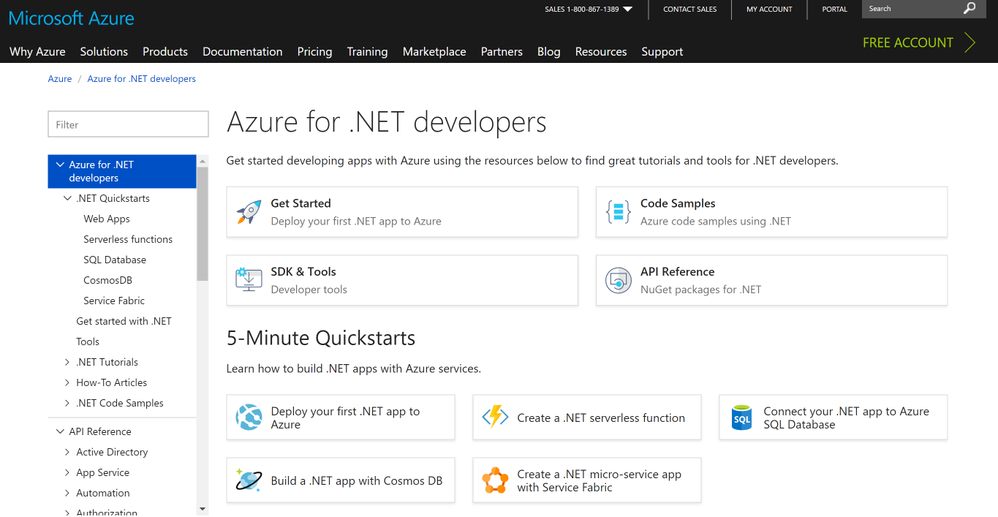The width and height of the screenshot is (998, 517).
Task: Expand the .NET Code Samples node
Action: coord(67,402)
